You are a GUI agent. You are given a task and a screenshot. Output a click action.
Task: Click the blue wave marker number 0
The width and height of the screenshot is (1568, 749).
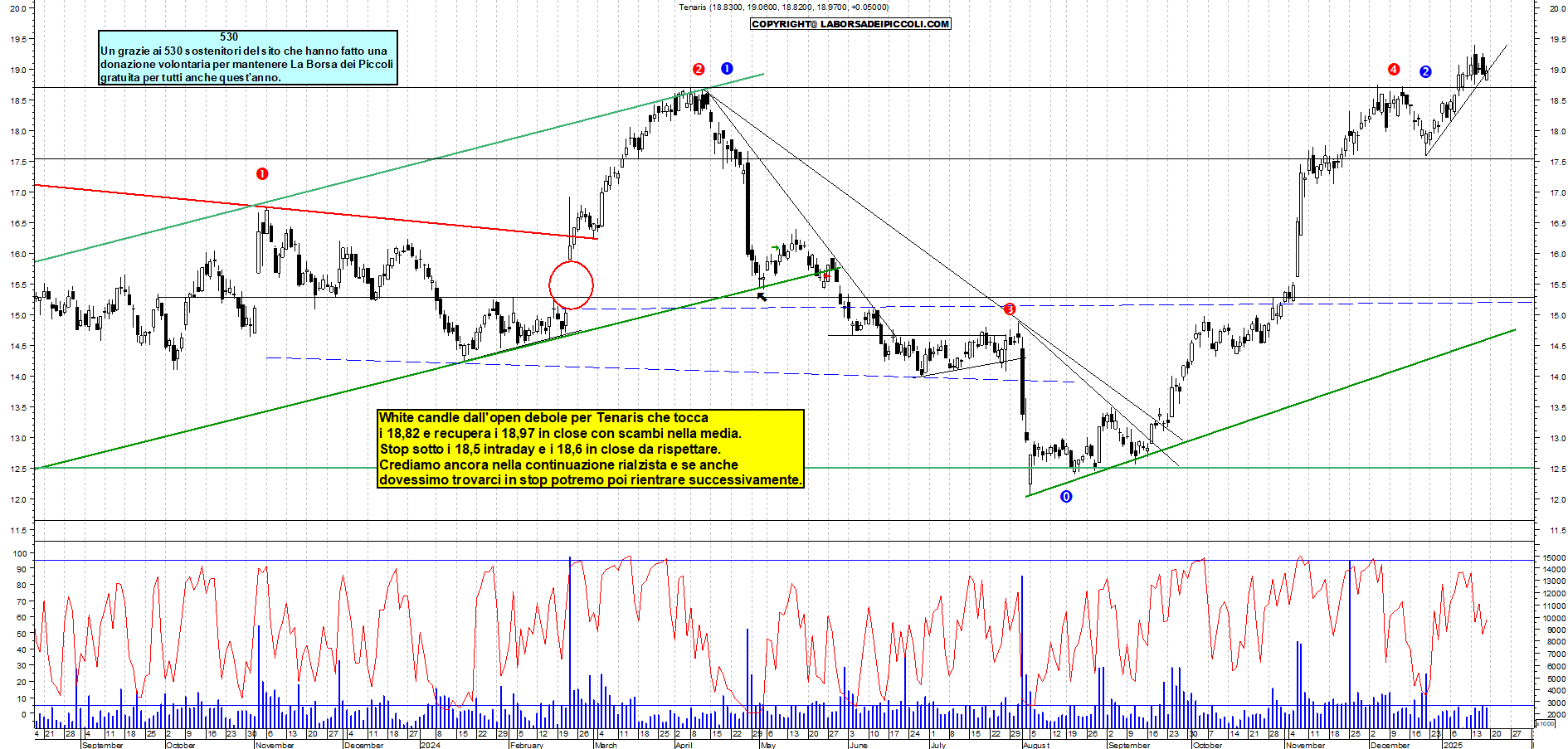(1066, 496)
